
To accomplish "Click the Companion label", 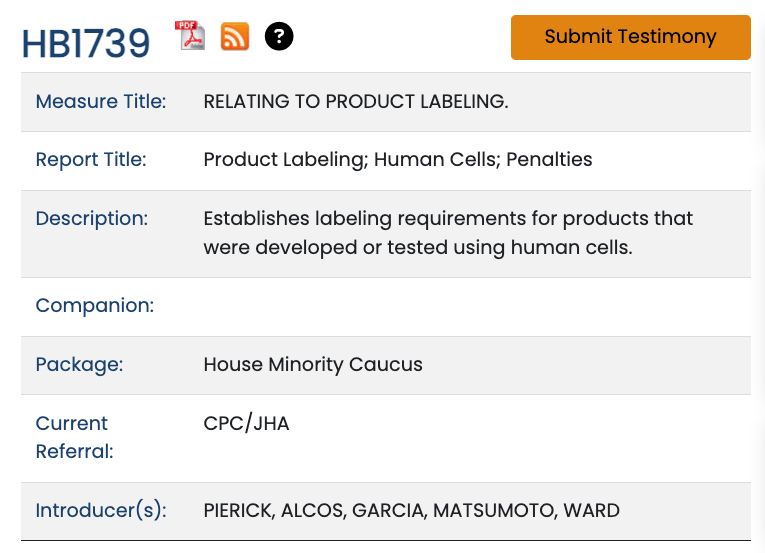I will point(95,306).
